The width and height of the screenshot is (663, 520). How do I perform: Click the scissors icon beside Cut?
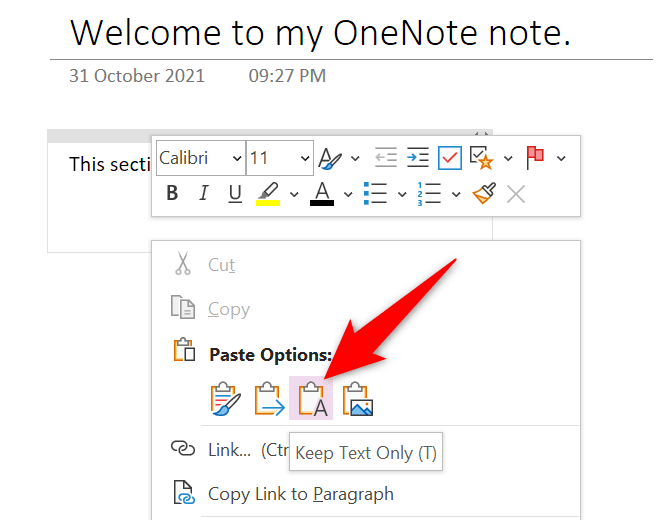tap(183, 263)
